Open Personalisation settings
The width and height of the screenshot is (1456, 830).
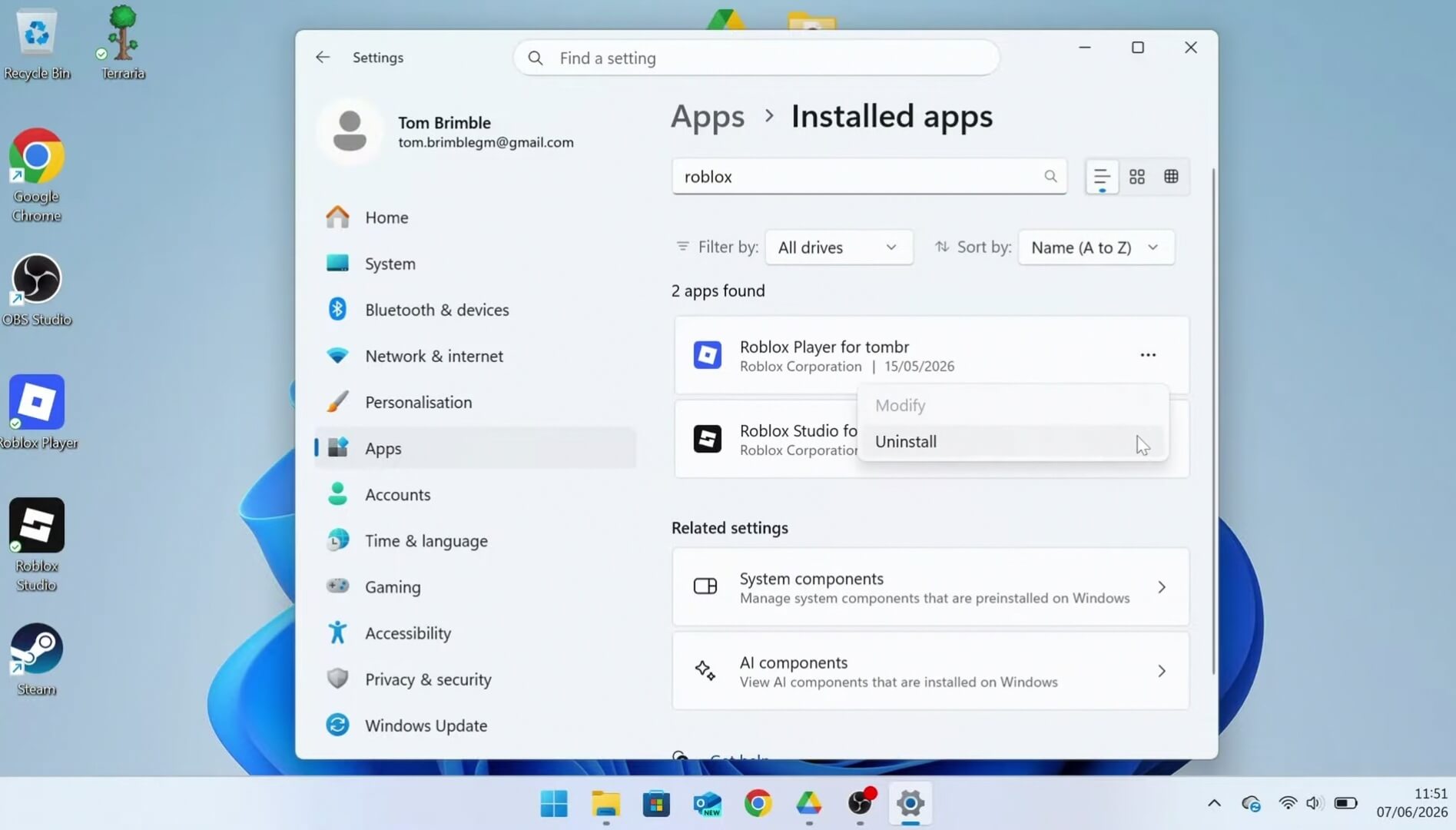[476, 402]
